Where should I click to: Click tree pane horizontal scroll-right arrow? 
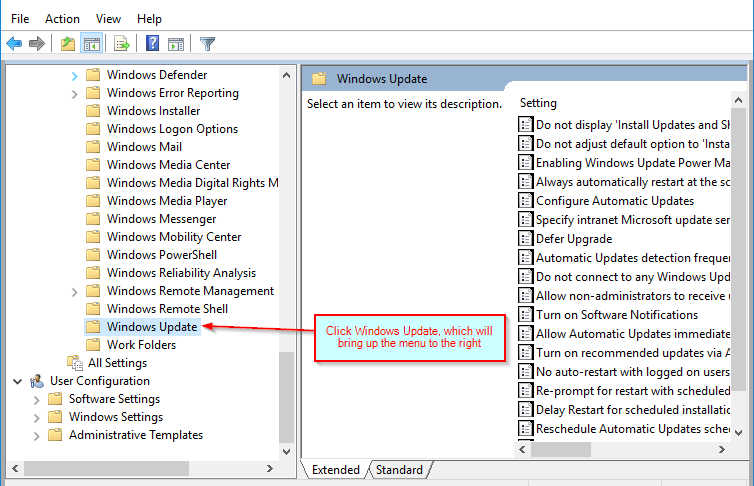270,468
